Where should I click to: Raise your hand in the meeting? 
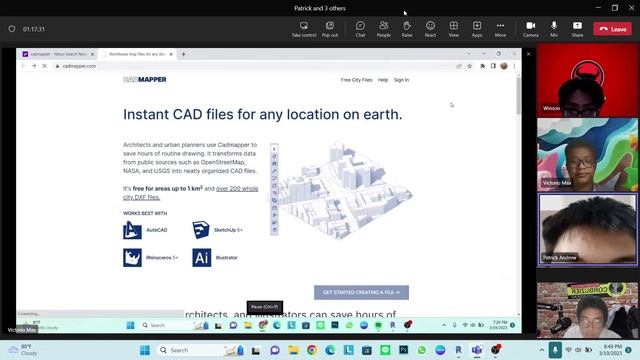(x=407, y=29)
